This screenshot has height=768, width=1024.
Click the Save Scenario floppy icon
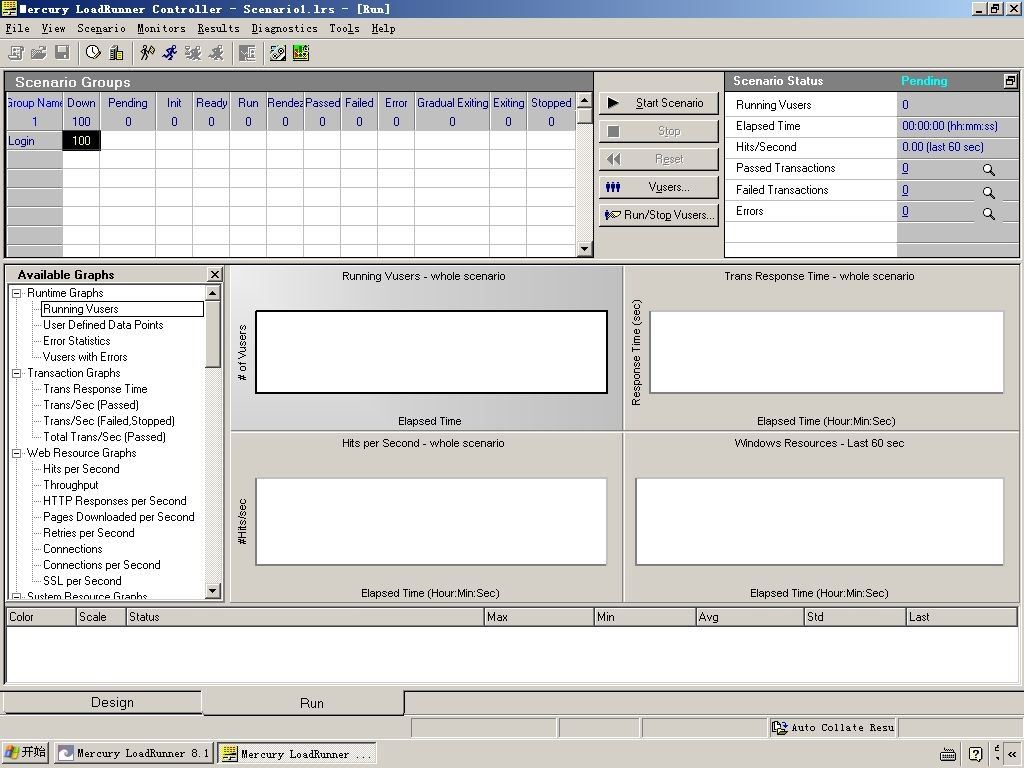point(62,53)
